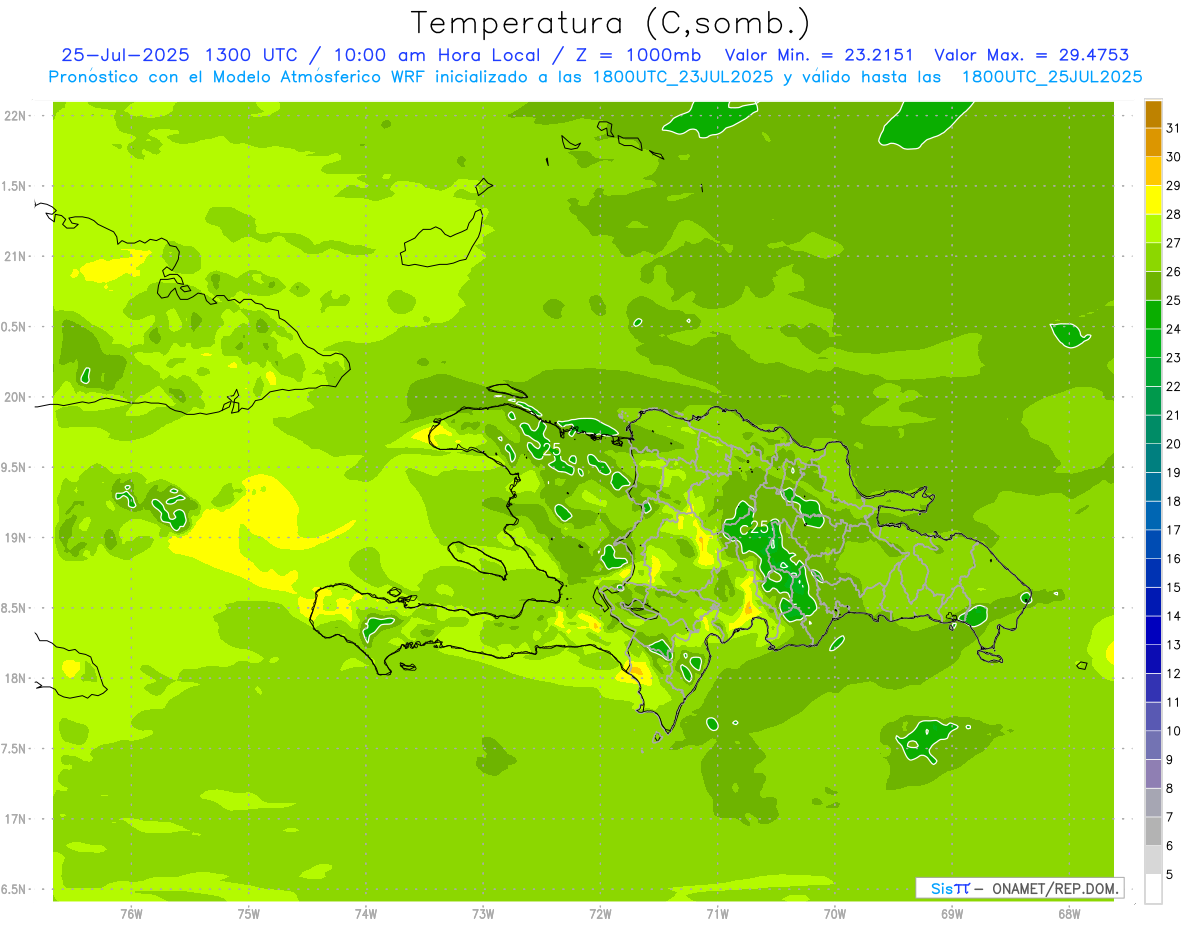Click the '68W' longitude label
The image size is (1200, 927).
(1069, 914)
